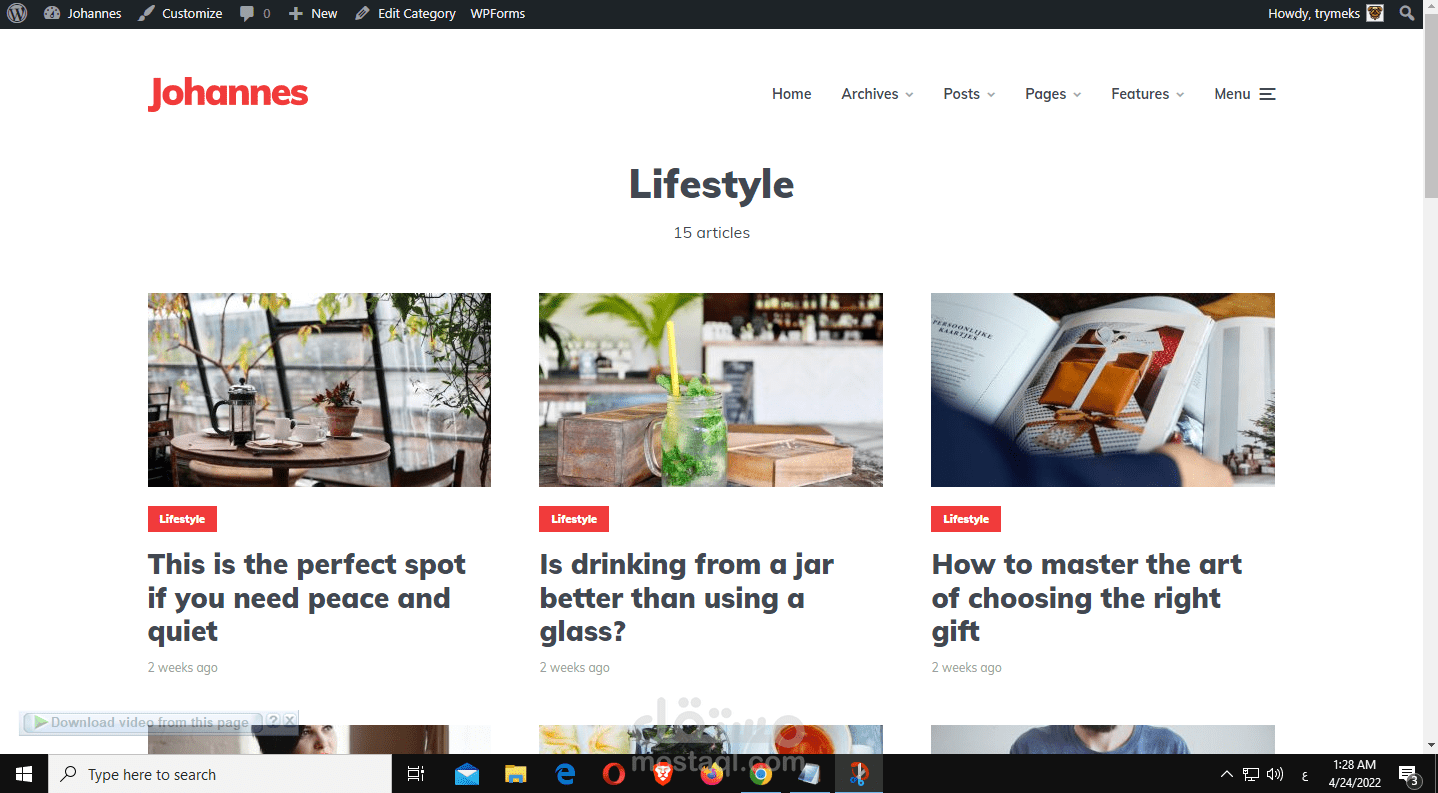This screenshot has height=793, width=1438.
Task: Expand the Archives dropdown menu
Action: (x=877, y=94)
